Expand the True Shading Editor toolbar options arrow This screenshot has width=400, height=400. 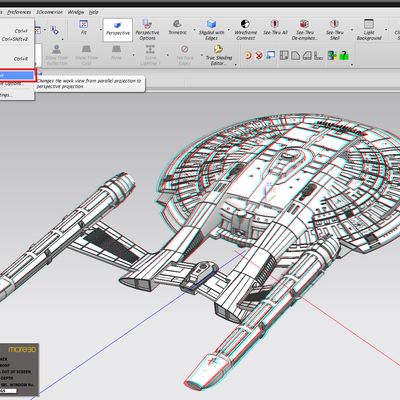[236, 65]
